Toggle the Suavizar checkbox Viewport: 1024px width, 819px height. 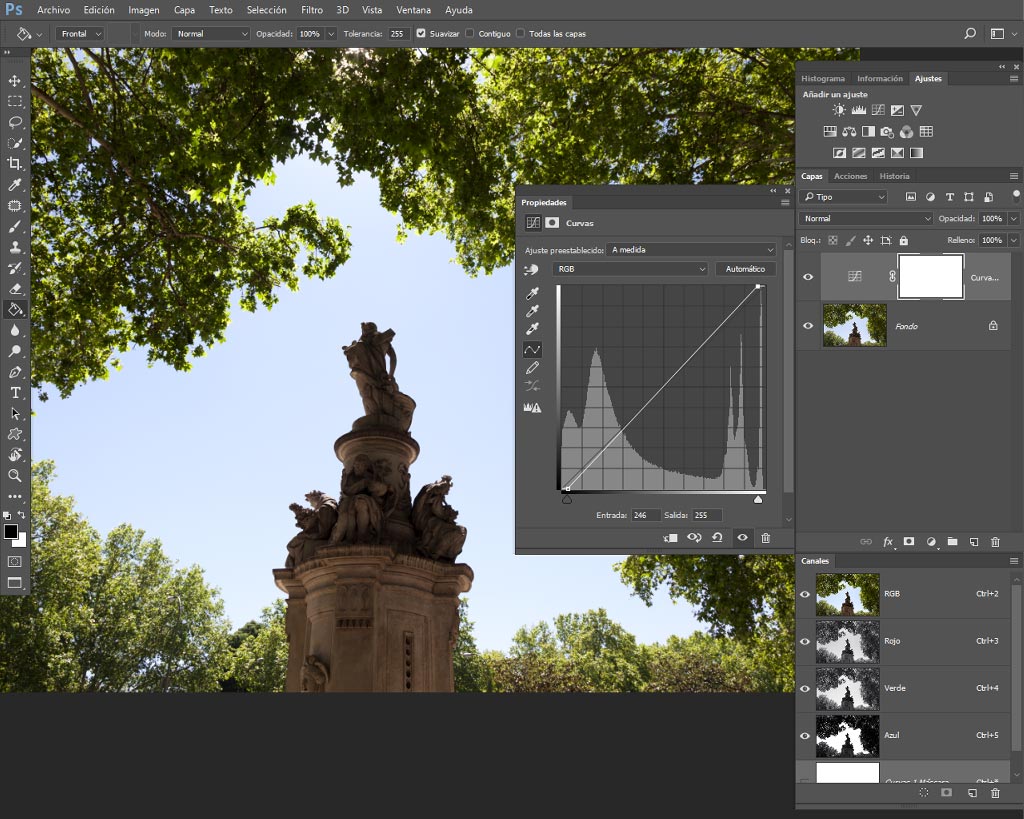click(421, 33)
